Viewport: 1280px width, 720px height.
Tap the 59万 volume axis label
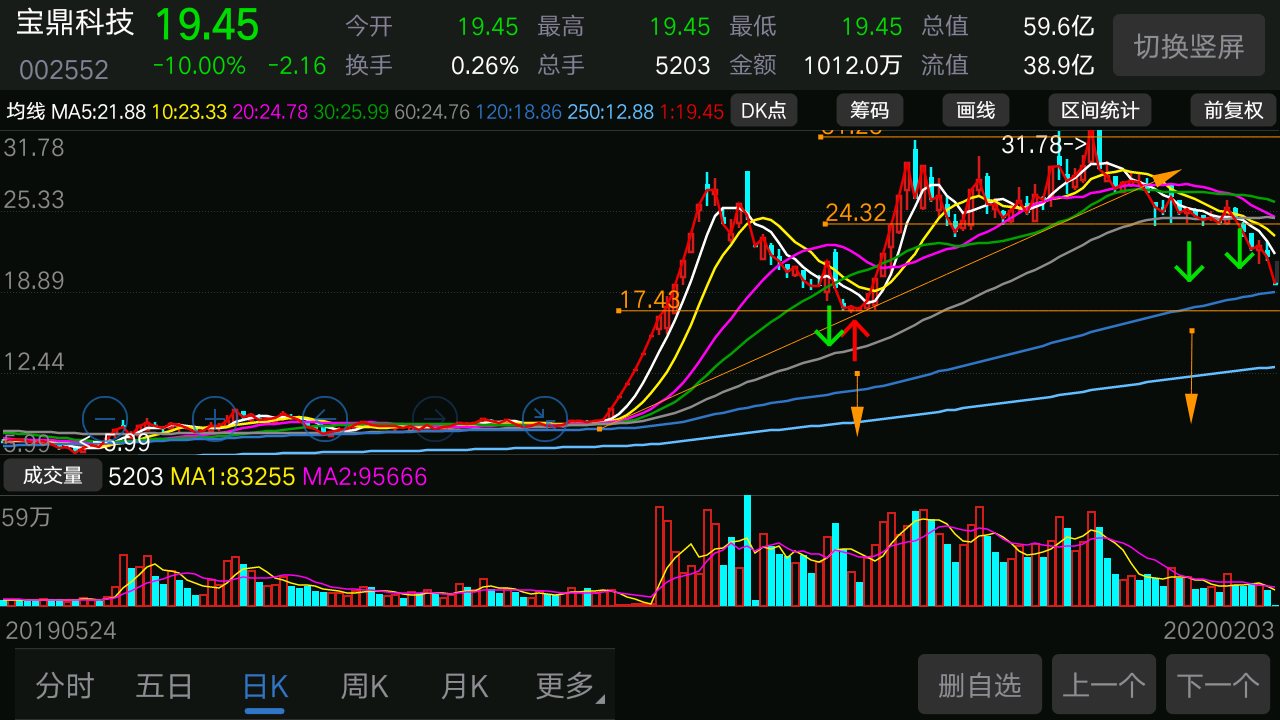pos(27,518)
